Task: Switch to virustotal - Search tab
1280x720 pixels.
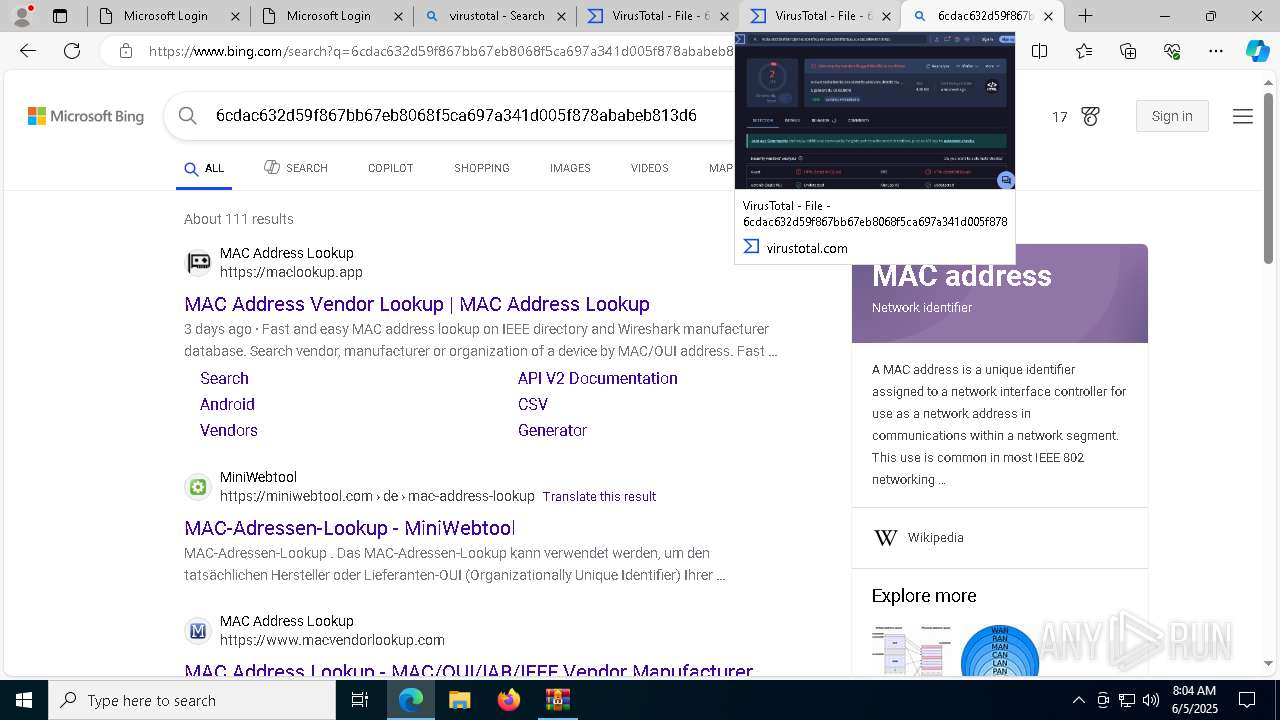Action: pyautogui.click(x=494, y=16)
